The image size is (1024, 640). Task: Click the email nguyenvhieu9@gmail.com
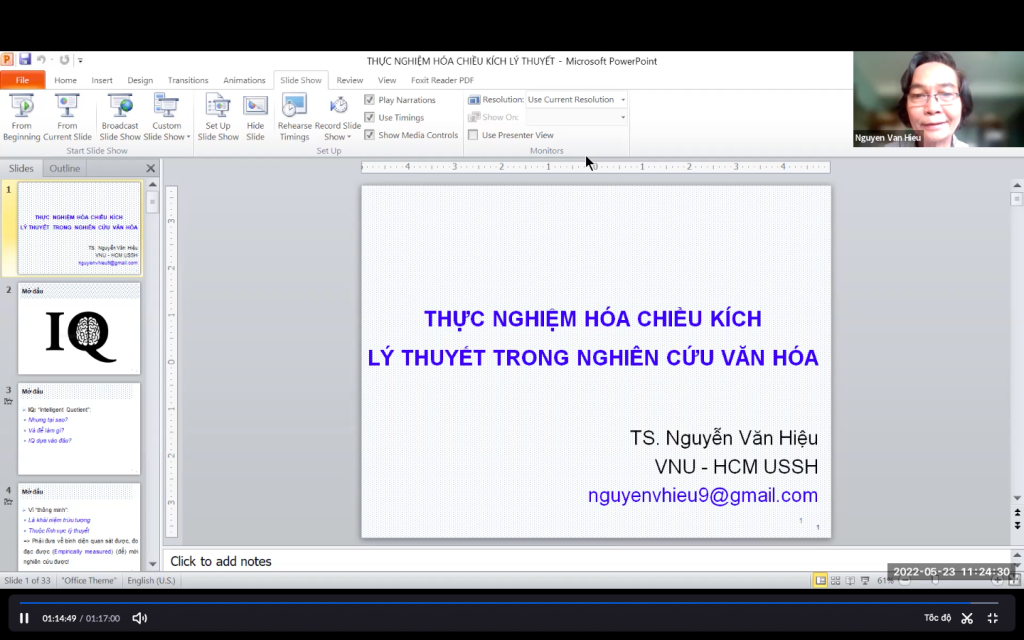[x=703, y=495]
